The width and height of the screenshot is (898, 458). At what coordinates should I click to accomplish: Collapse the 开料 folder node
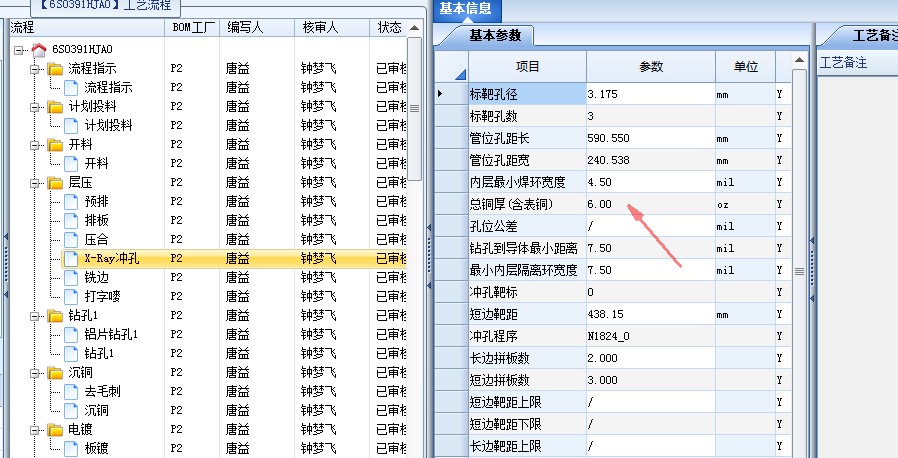(35, 145)
